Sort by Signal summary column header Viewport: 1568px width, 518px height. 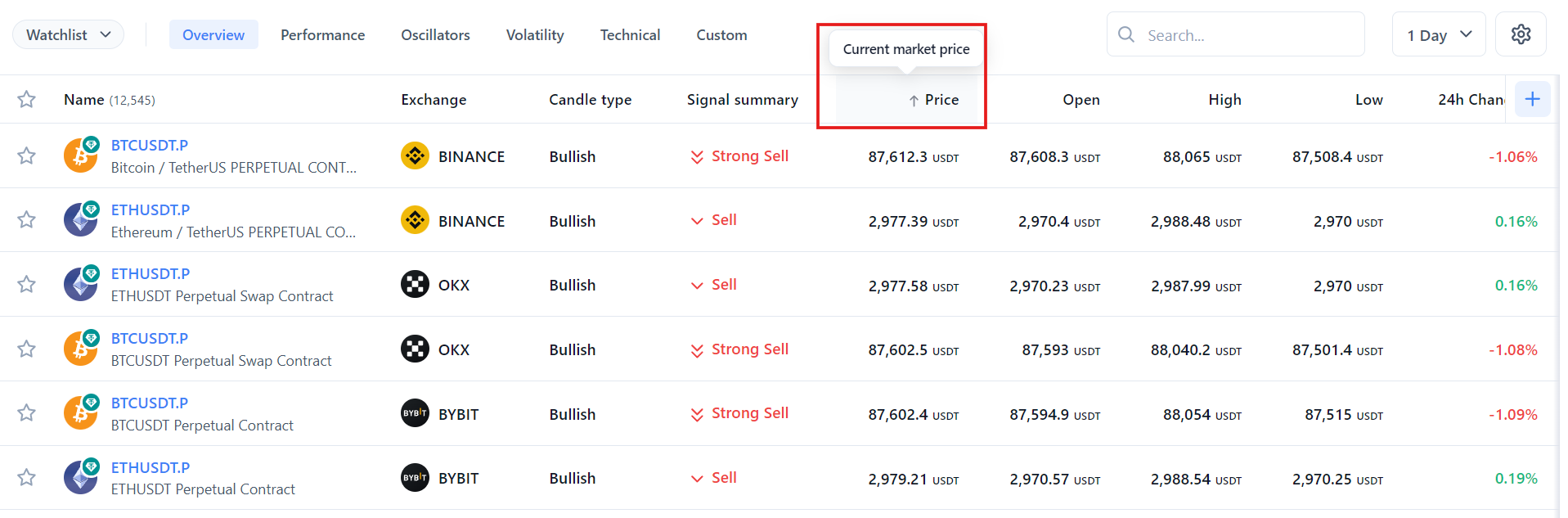coord(742,100)
